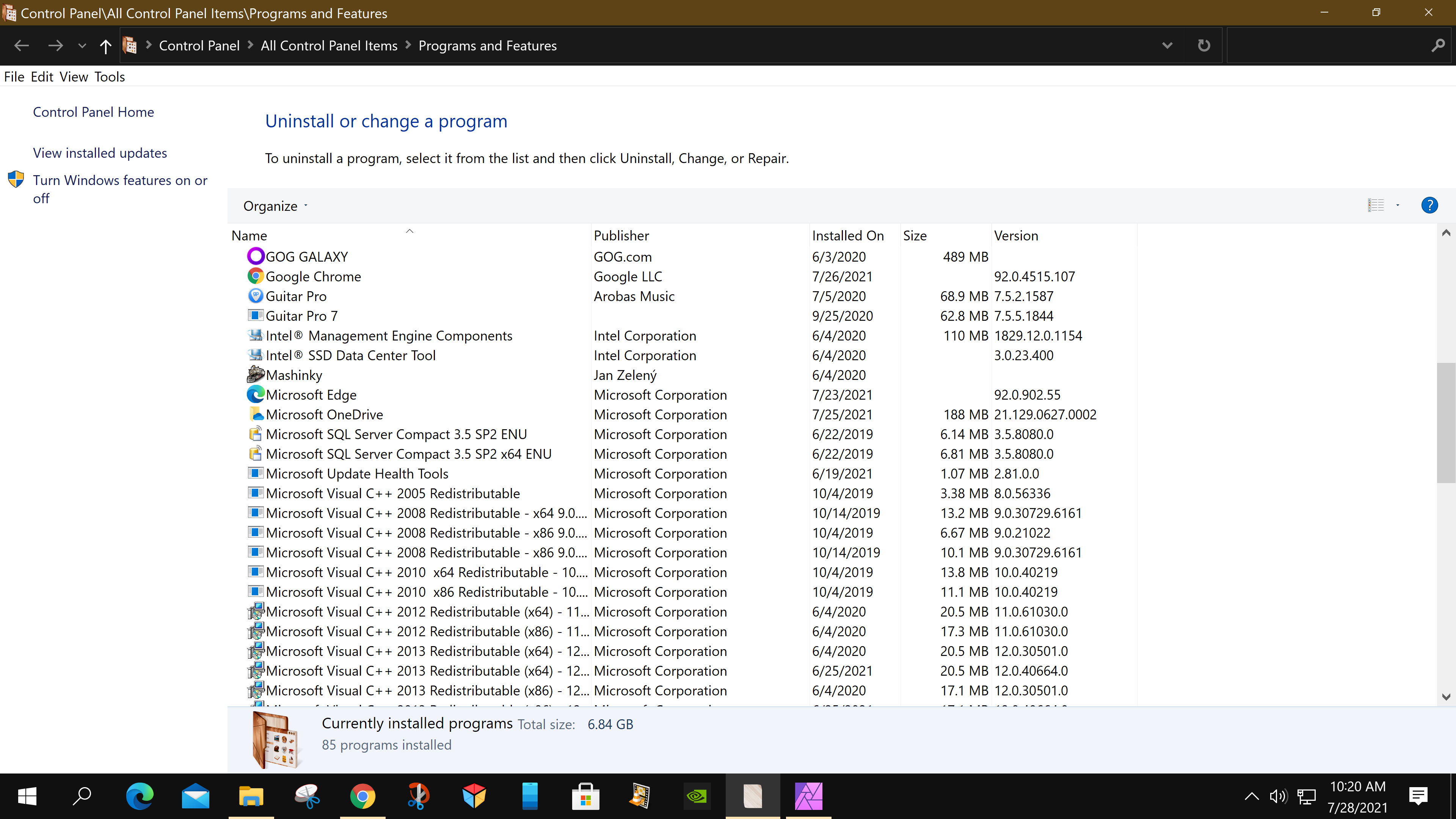Select the Microsoft Edge program icon
This screenshot has width=1456, height=819.
pyautogui.click(x=256, y=394)
